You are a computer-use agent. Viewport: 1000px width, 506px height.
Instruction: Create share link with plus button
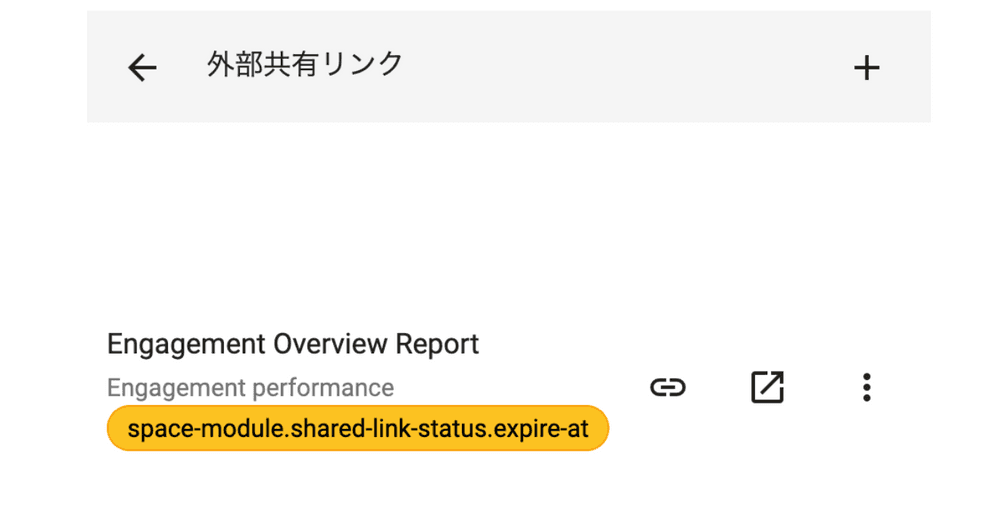(x=866, y=68)
